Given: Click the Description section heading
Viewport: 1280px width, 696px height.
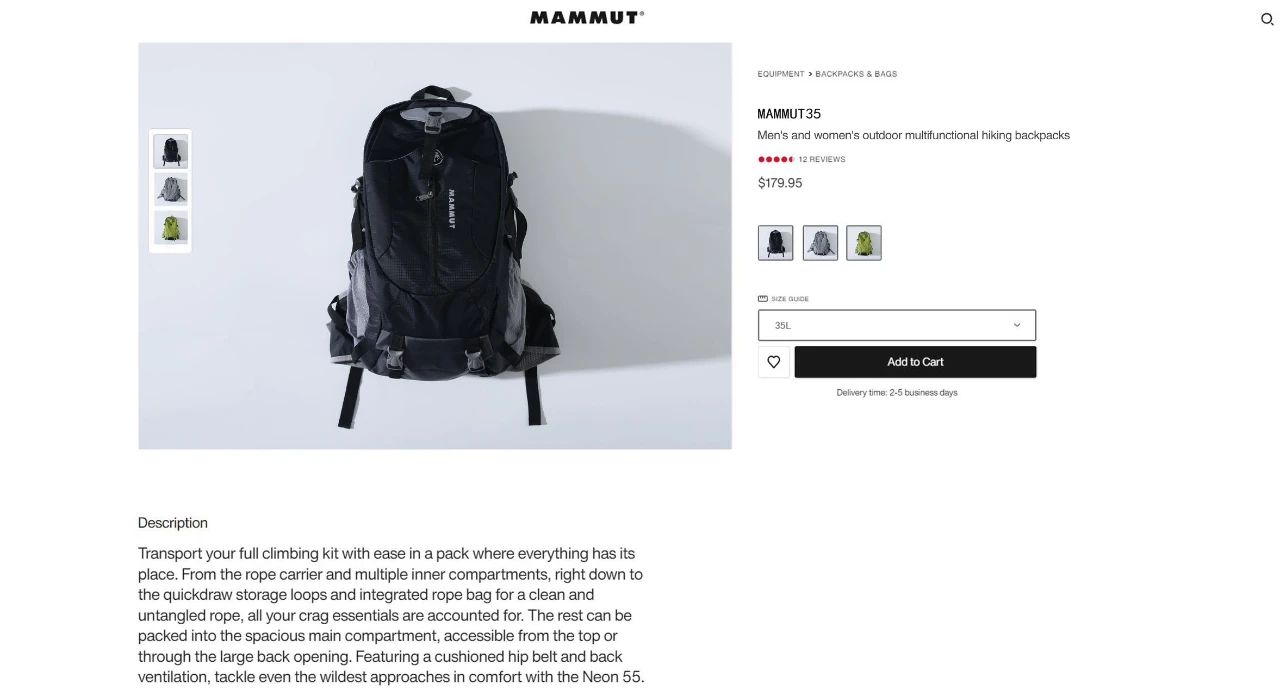Looking at the screenshot, I should pyautogui.click(x=173, y=523).
